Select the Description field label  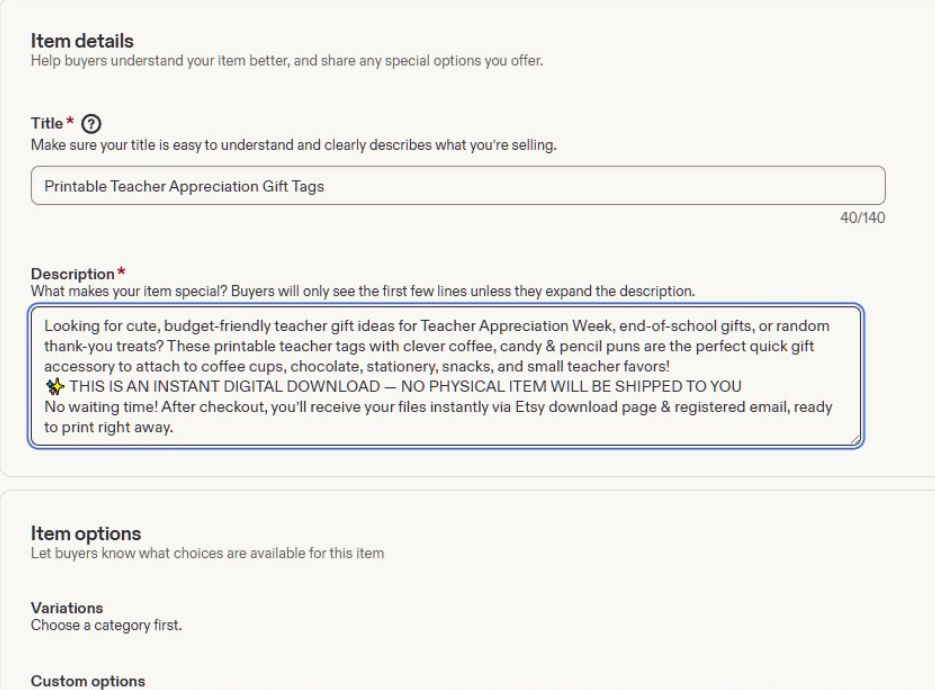tap(72, 274)
